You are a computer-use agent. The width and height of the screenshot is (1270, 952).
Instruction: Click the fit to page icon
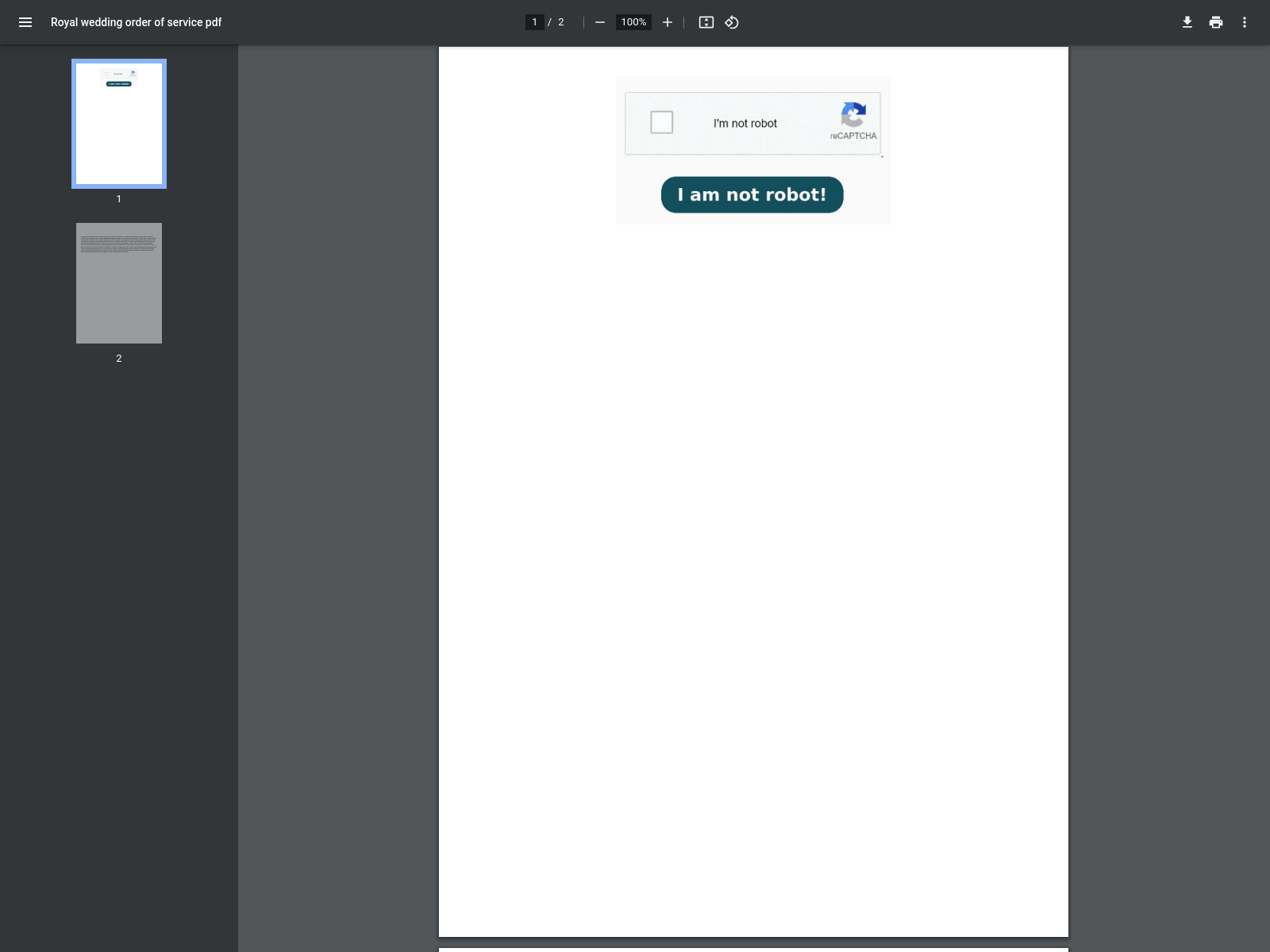click(x=706, y=22)
